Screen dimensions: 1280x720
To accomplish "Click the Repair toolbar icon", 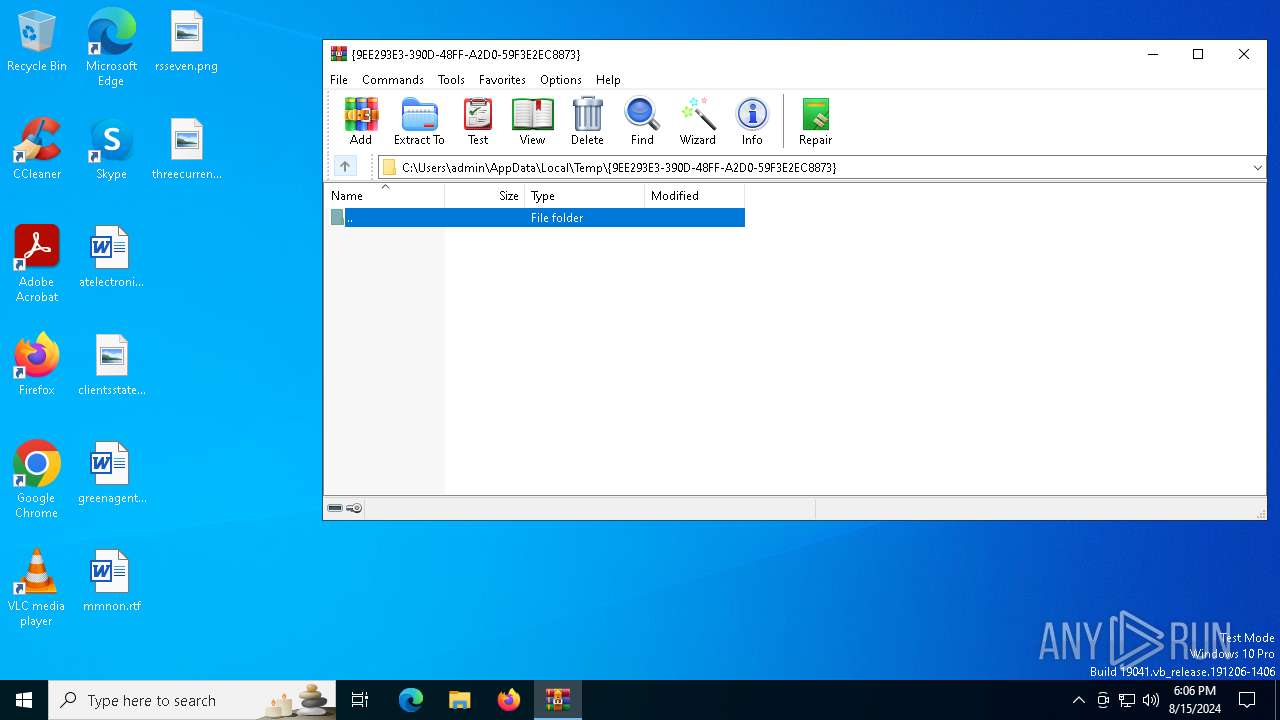I will [x=815, y=121].
